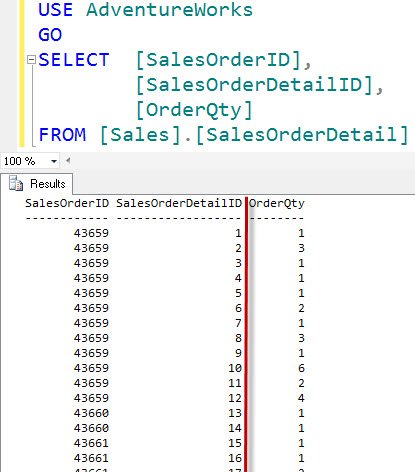Click [Sales] schema name in query
Screen dimensions: 415x472
coord(140,135)
